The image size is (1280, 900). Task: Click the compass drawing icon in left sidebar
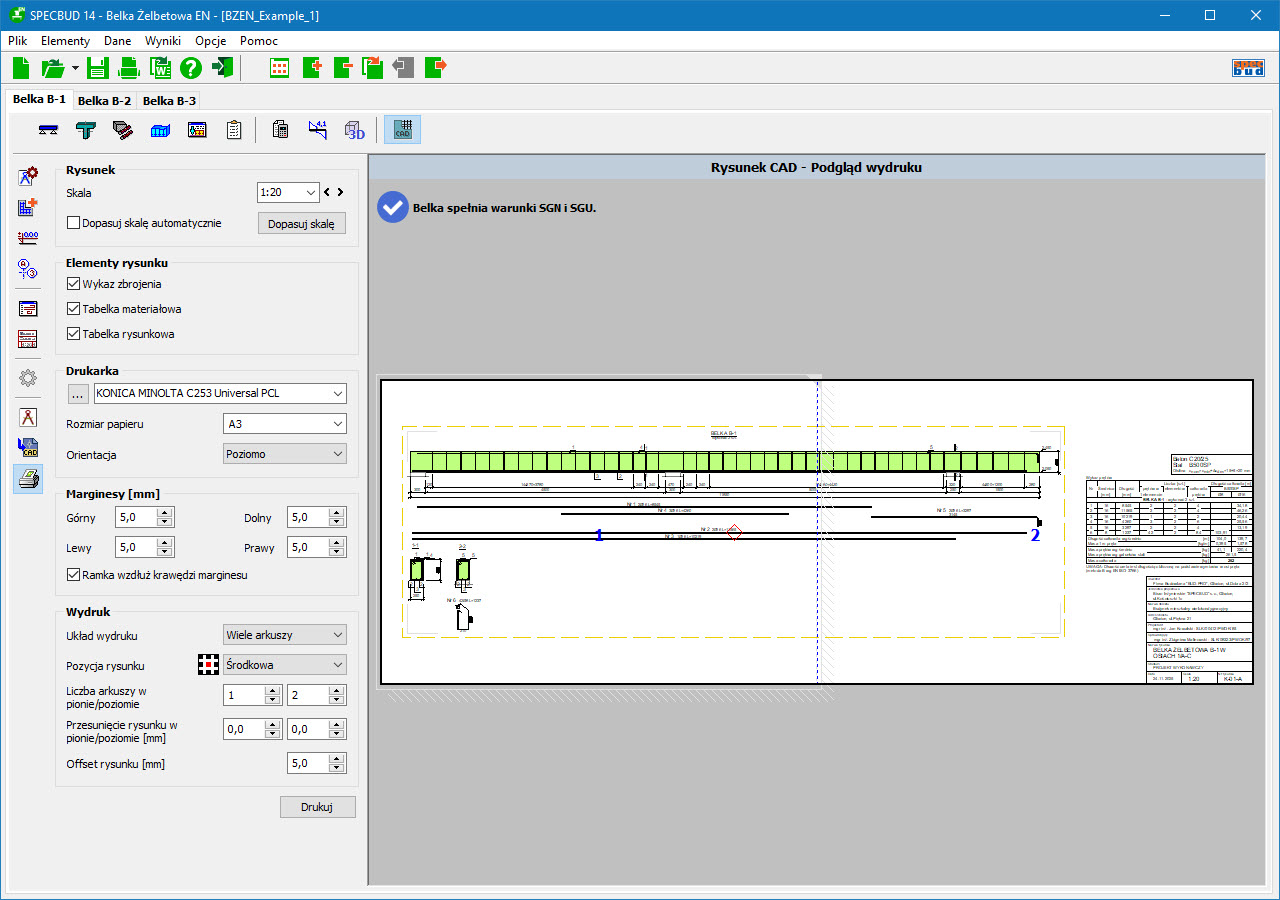click(x=28, y=417)
